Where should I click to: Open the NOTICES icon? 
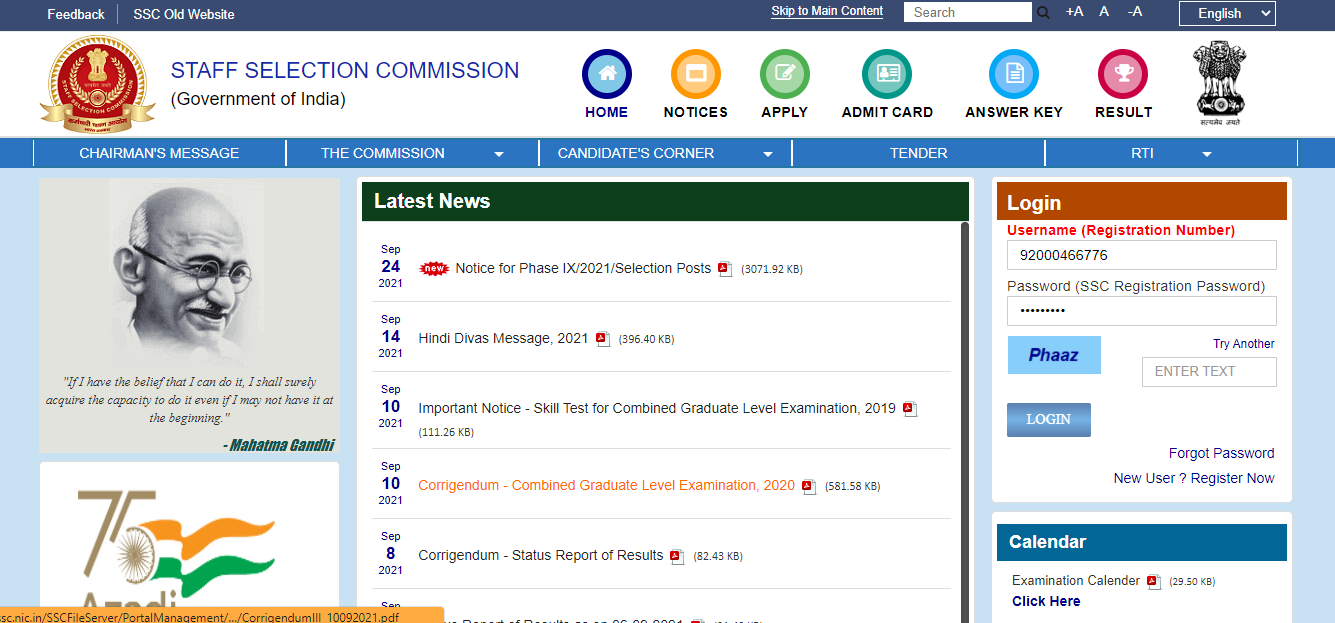coord(696,74)
